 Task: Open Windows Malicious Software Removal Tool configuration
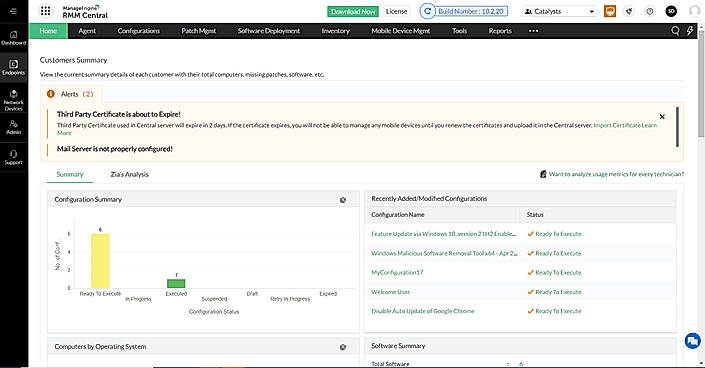pyautogui.click(x=444, y=253)
